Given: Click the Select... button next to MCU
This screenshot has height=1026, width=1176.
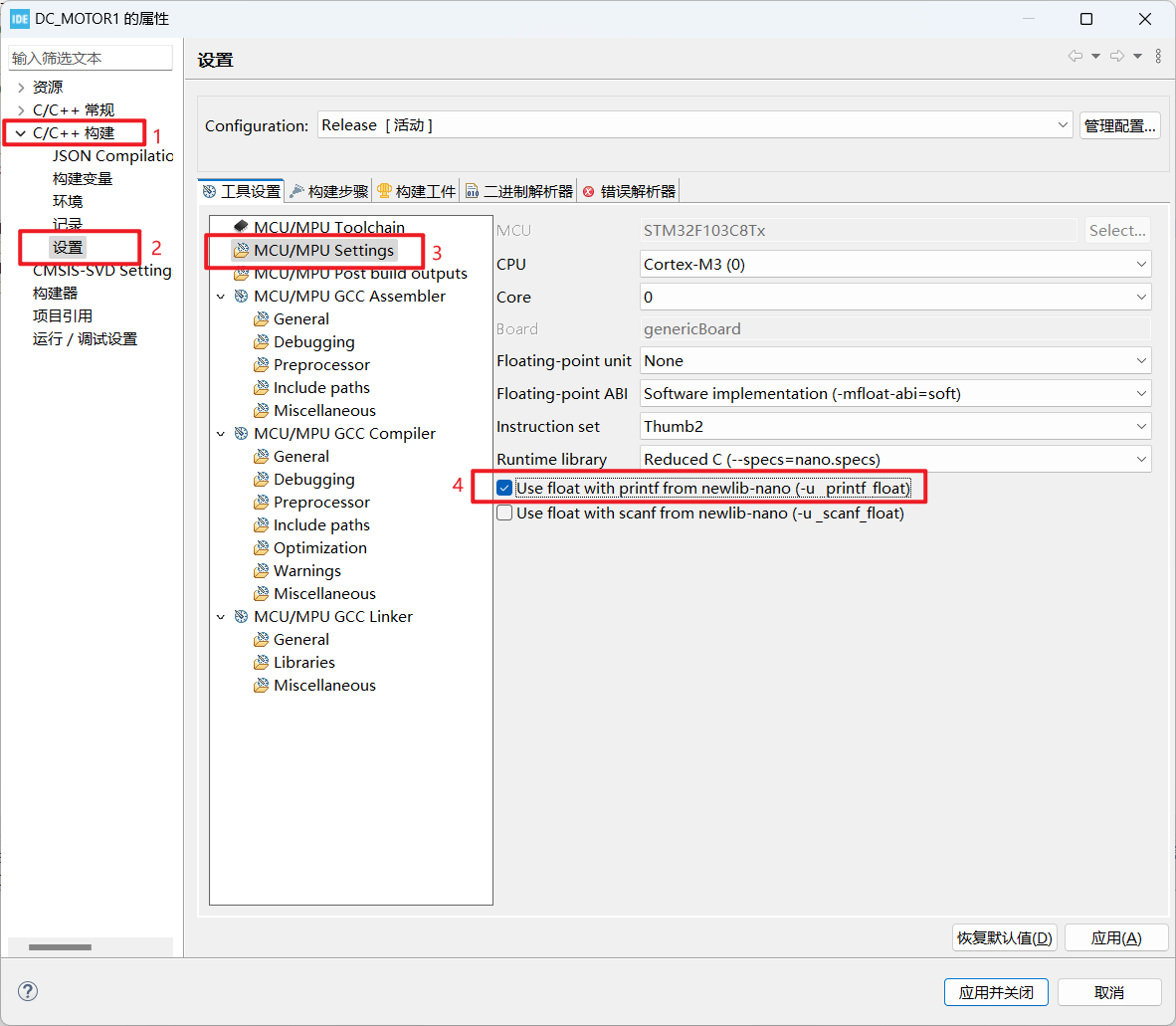Looking at the screenshot, I should click(x=1116, y=230).
